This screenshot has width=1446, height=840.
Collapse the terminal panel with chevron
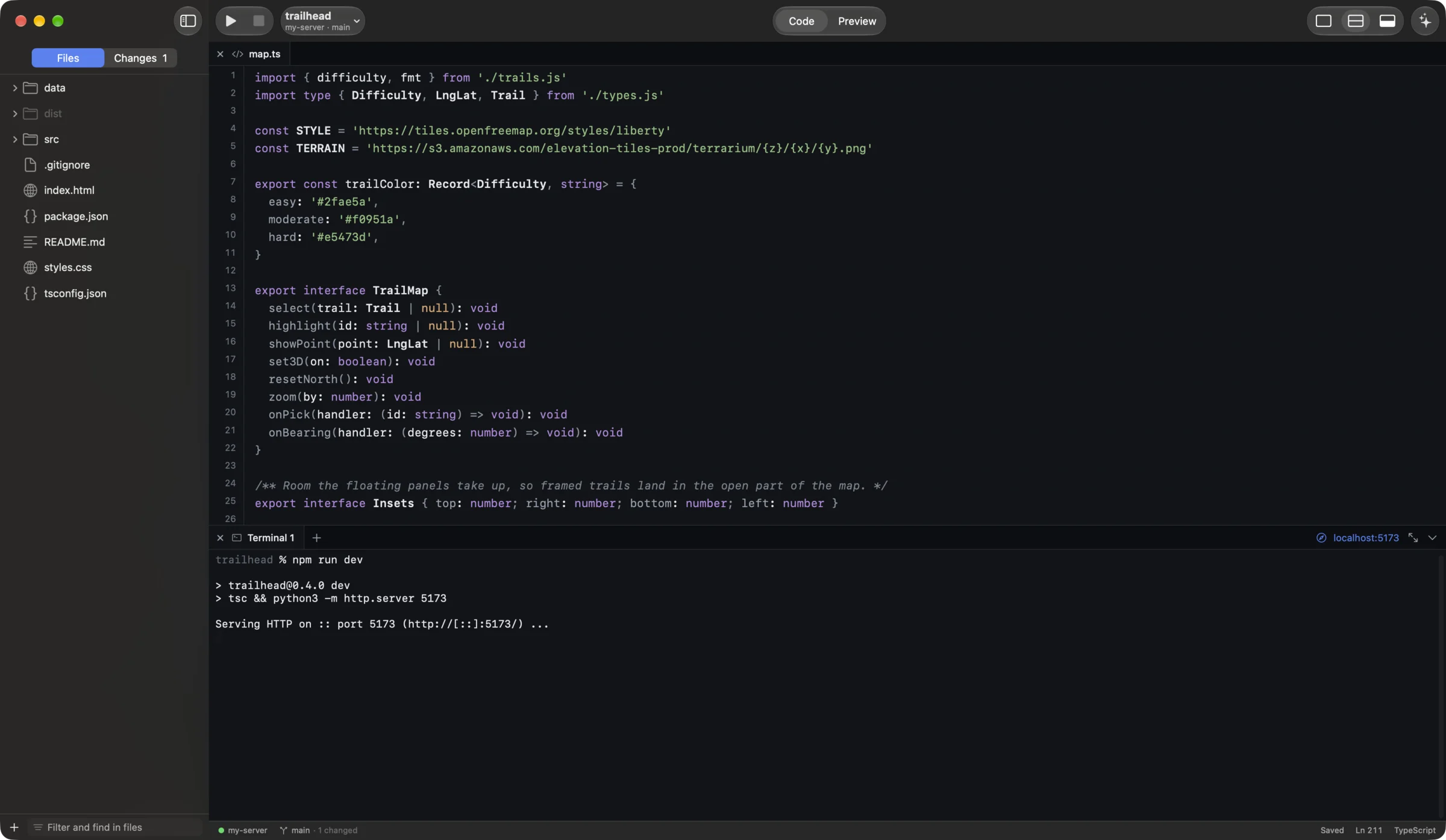1432,538
